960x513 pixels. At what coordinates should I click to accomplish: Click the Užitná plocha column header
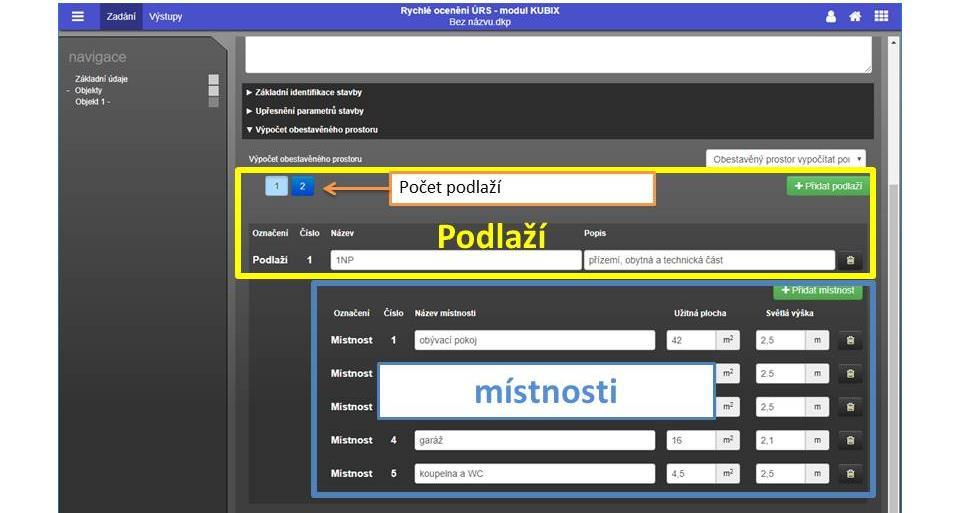pyautogui.click(x=700, y=313)
